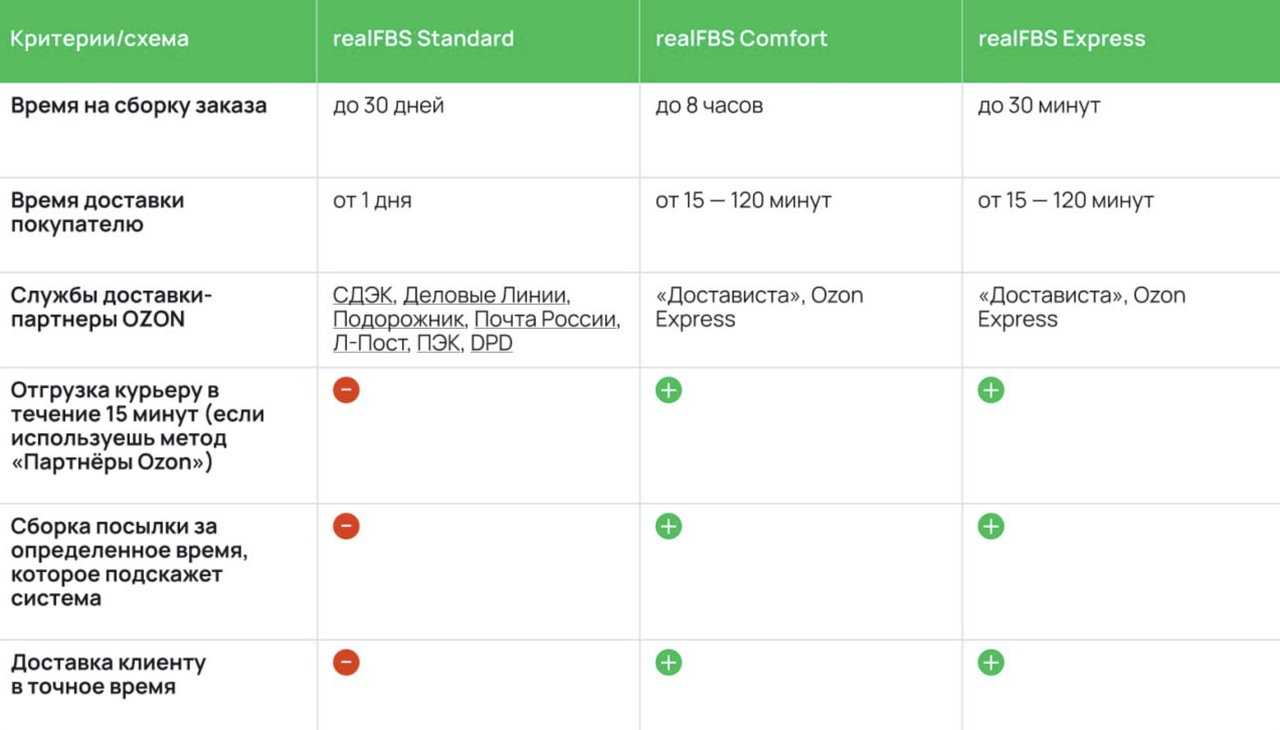Click от 15 — 120 минут in Express column
1280x730 pixels.
click(1066, 200)
